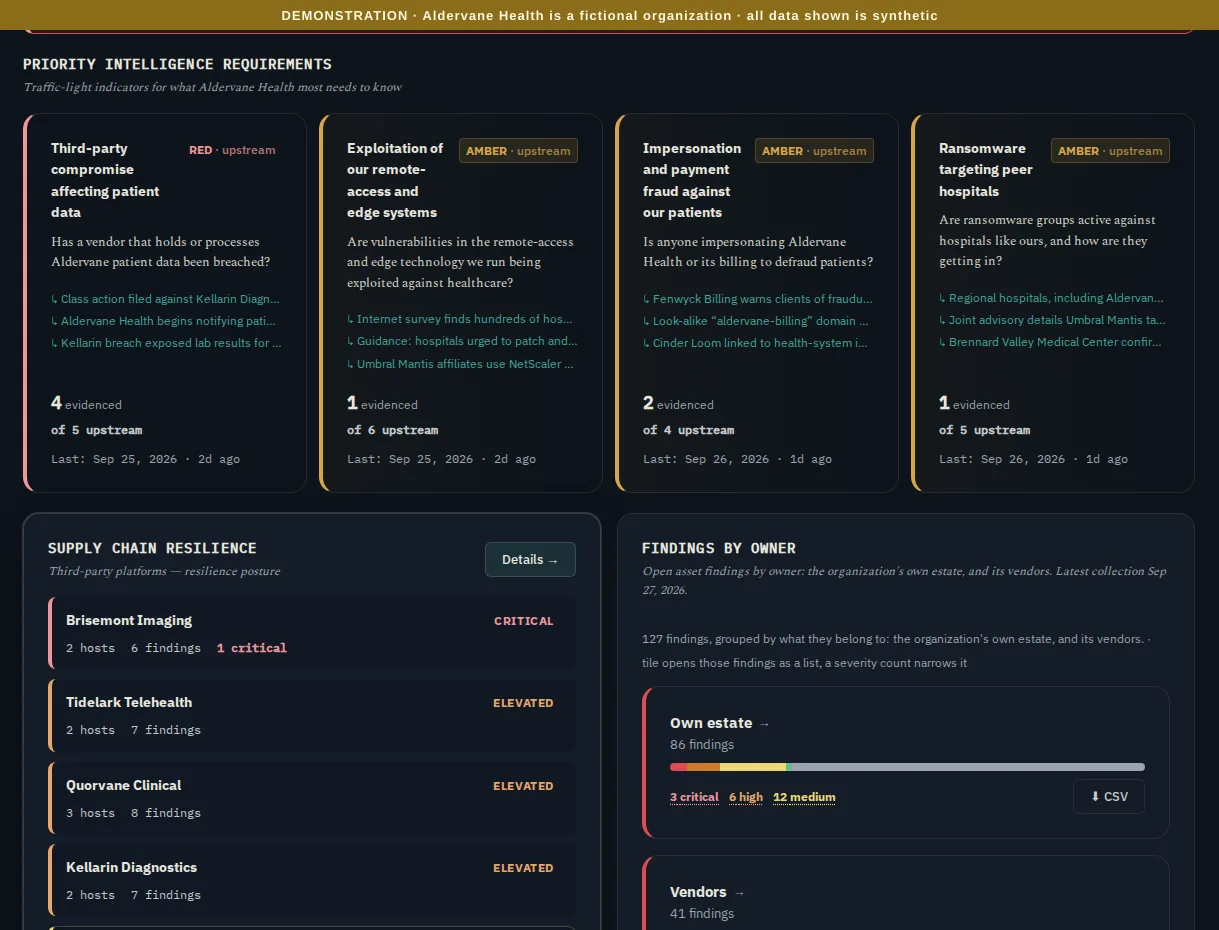
Task: Open "Kellarin breach exposed lab results for..." link
Action: pos(166,343)
